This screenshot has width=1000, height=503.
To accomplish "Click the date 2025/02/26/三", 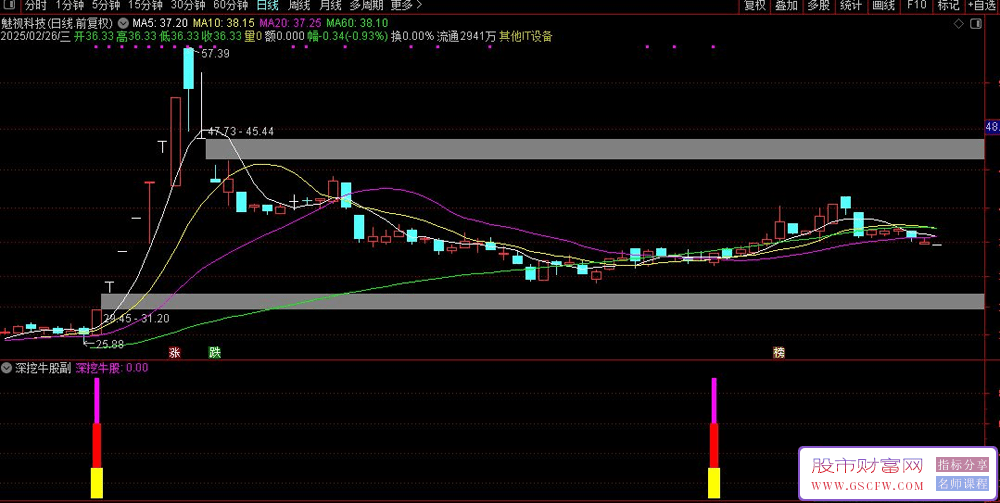I will tap(36, 36).
